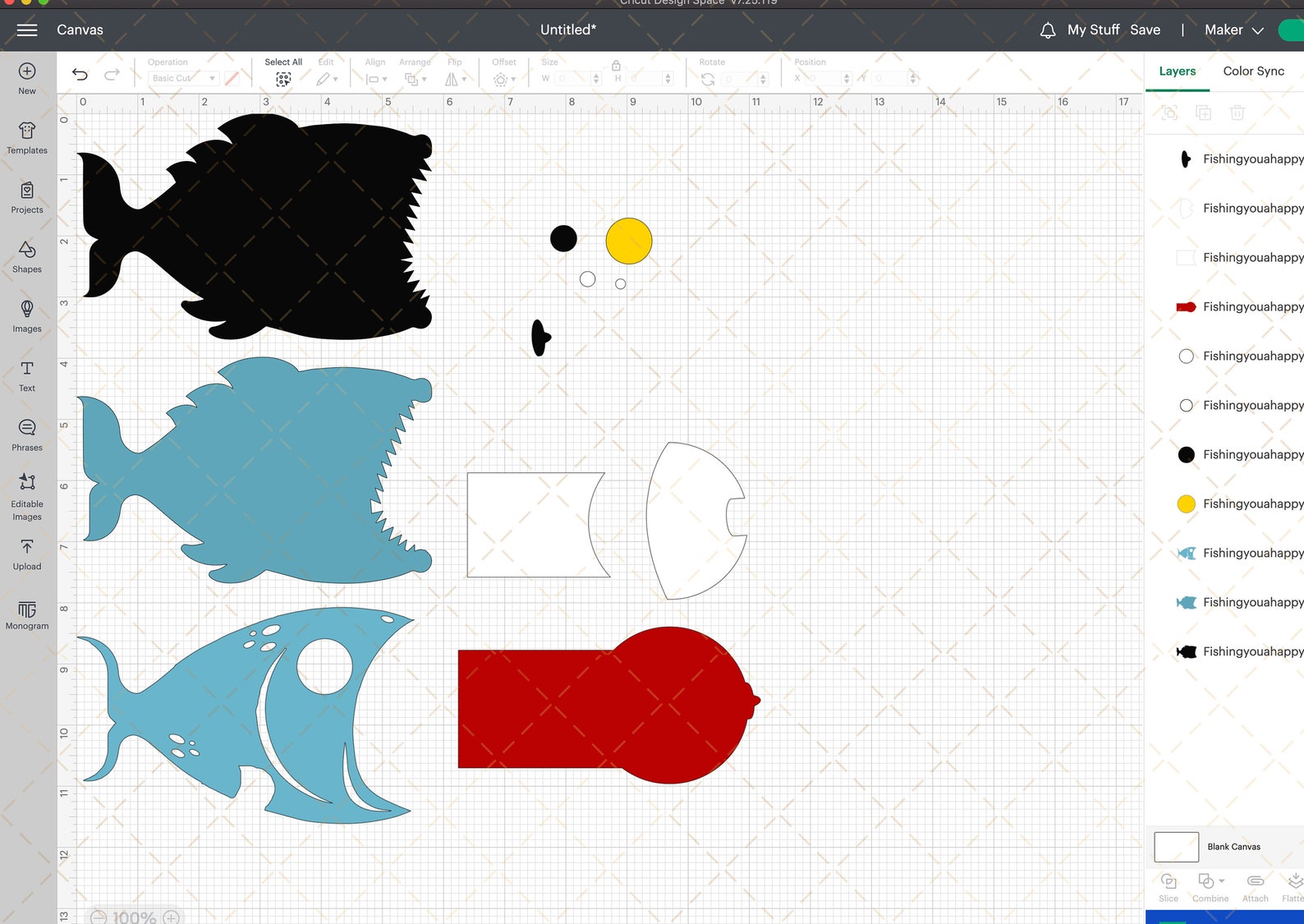Expand the Maker machine dropdown
This screenshot has width=1304, height=924.
tap(1234, 30)
